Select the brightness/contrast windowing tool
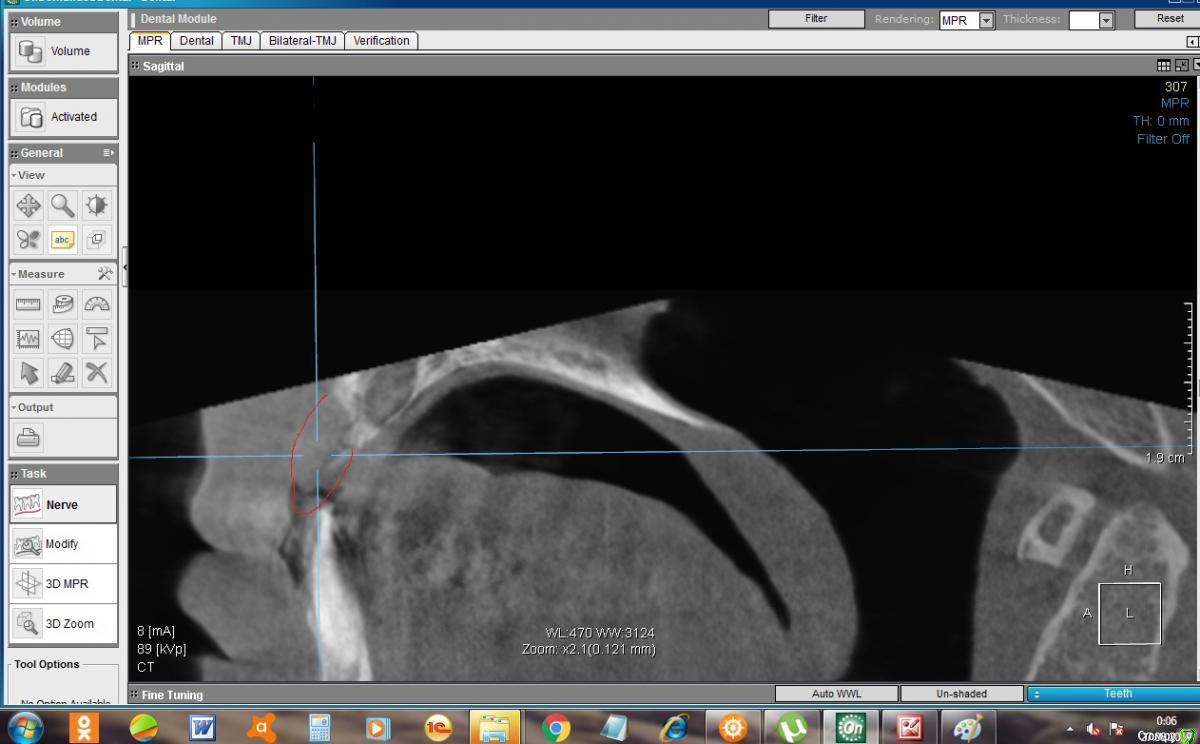This screenshot has height=744, width=1200. pos(97,206)
